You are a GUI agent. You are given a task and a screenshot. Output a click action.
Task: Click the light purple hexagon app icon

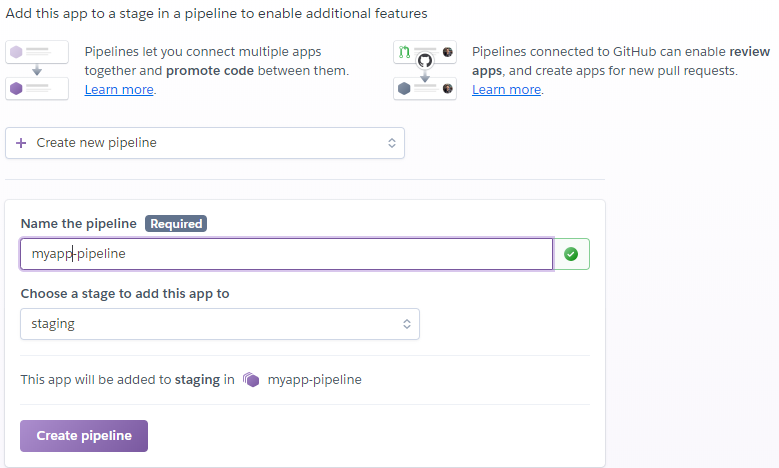tap(16, 52)
